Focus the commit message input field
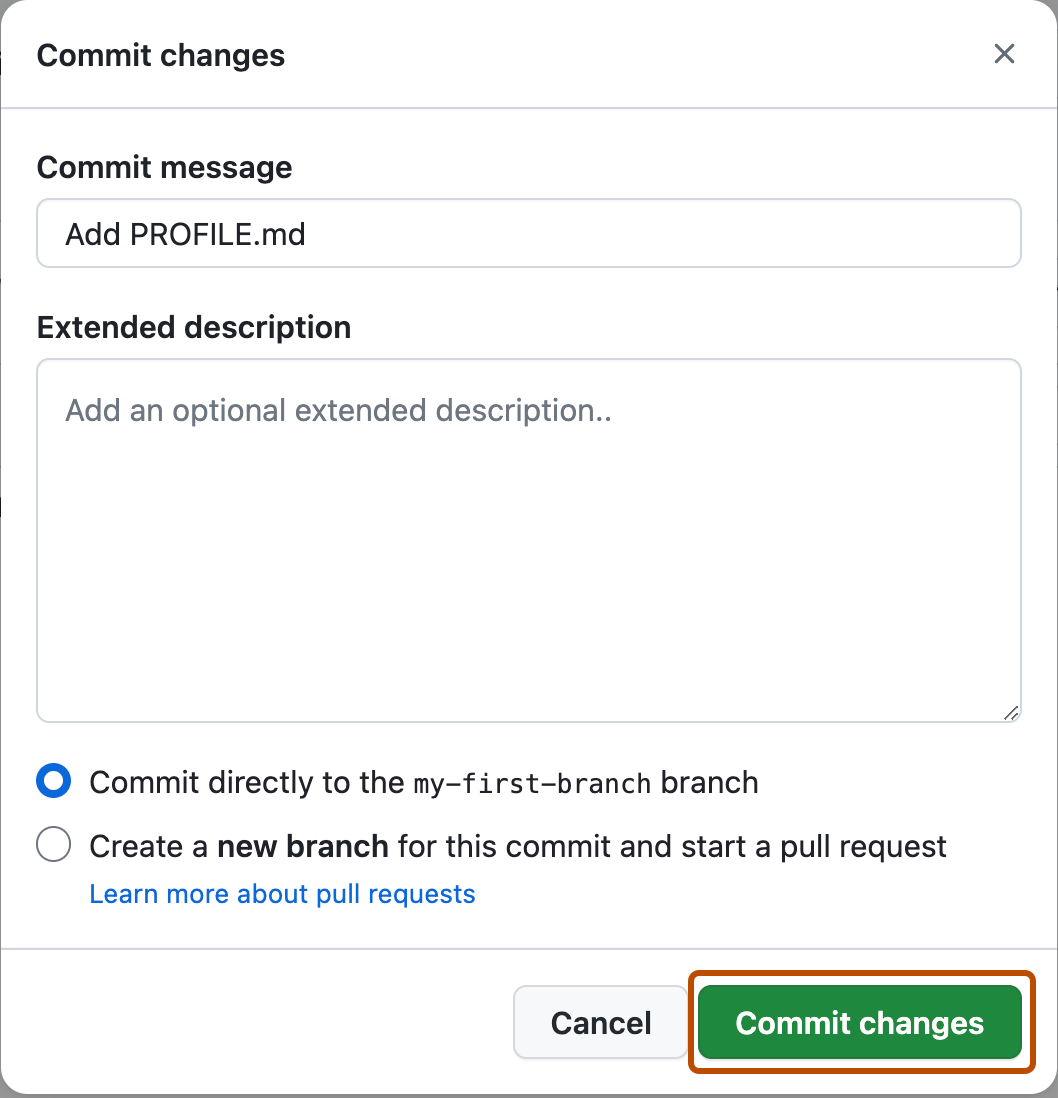The height and width of the screenshot is (1098, 1058). click(529, 233)
